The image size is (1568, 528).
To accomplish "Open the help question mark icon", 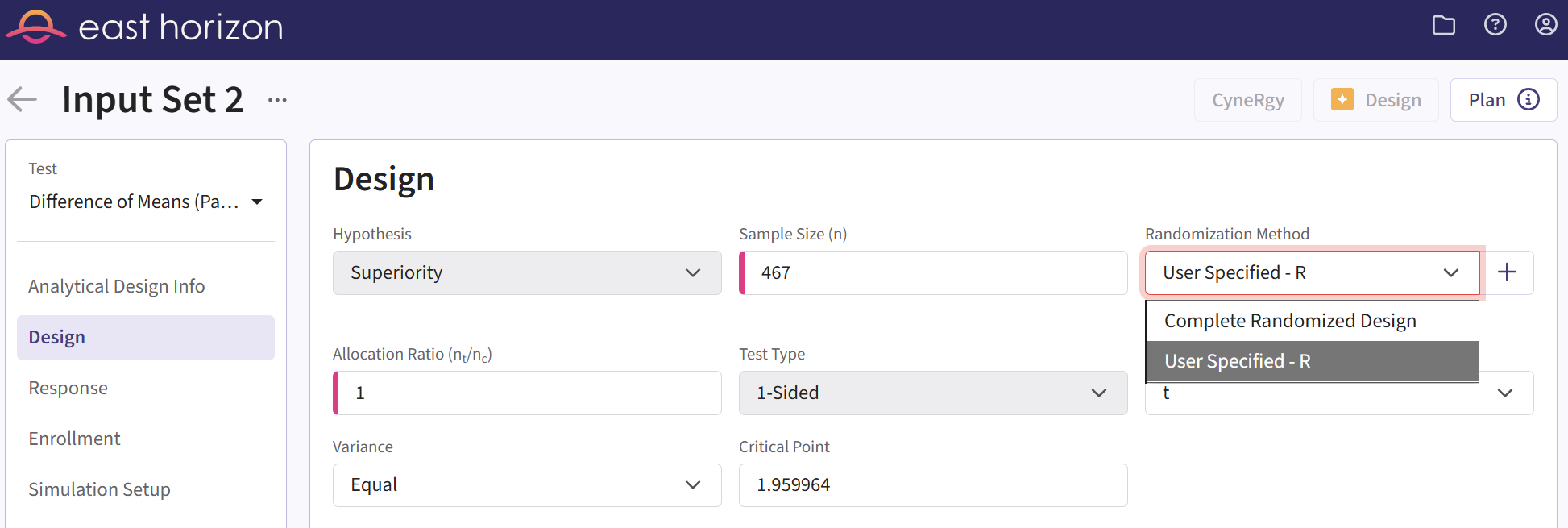I will pyautogui.click(x=1495, y=25).
